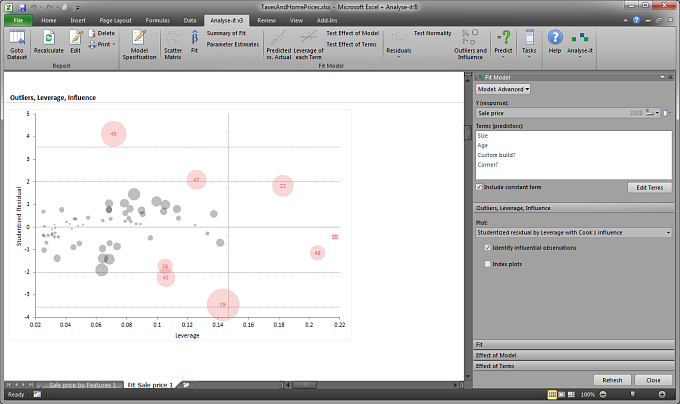Switch to the Home tab
Viewport: 680px width, 404px height.
(49, 20)
